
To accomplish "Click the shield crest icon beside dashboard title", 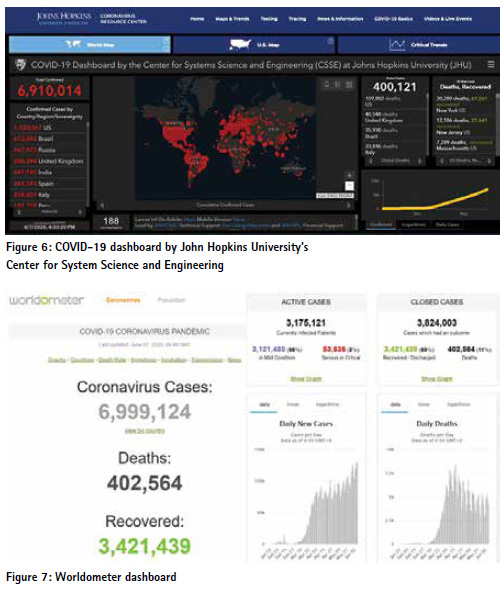I will click(21, 65).
